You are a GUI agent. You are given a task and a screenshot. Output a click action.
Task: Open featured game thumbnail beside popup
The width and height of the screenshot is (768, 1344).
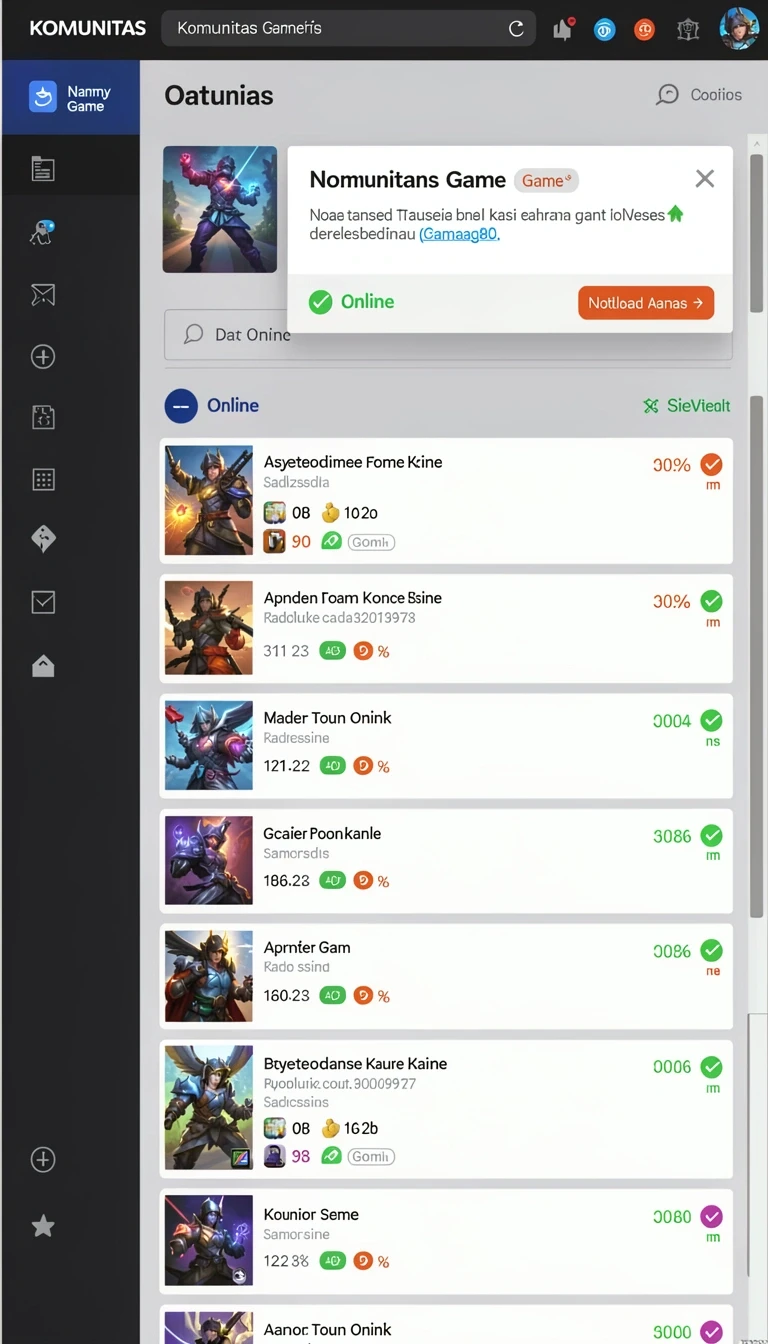pos(220,209)
